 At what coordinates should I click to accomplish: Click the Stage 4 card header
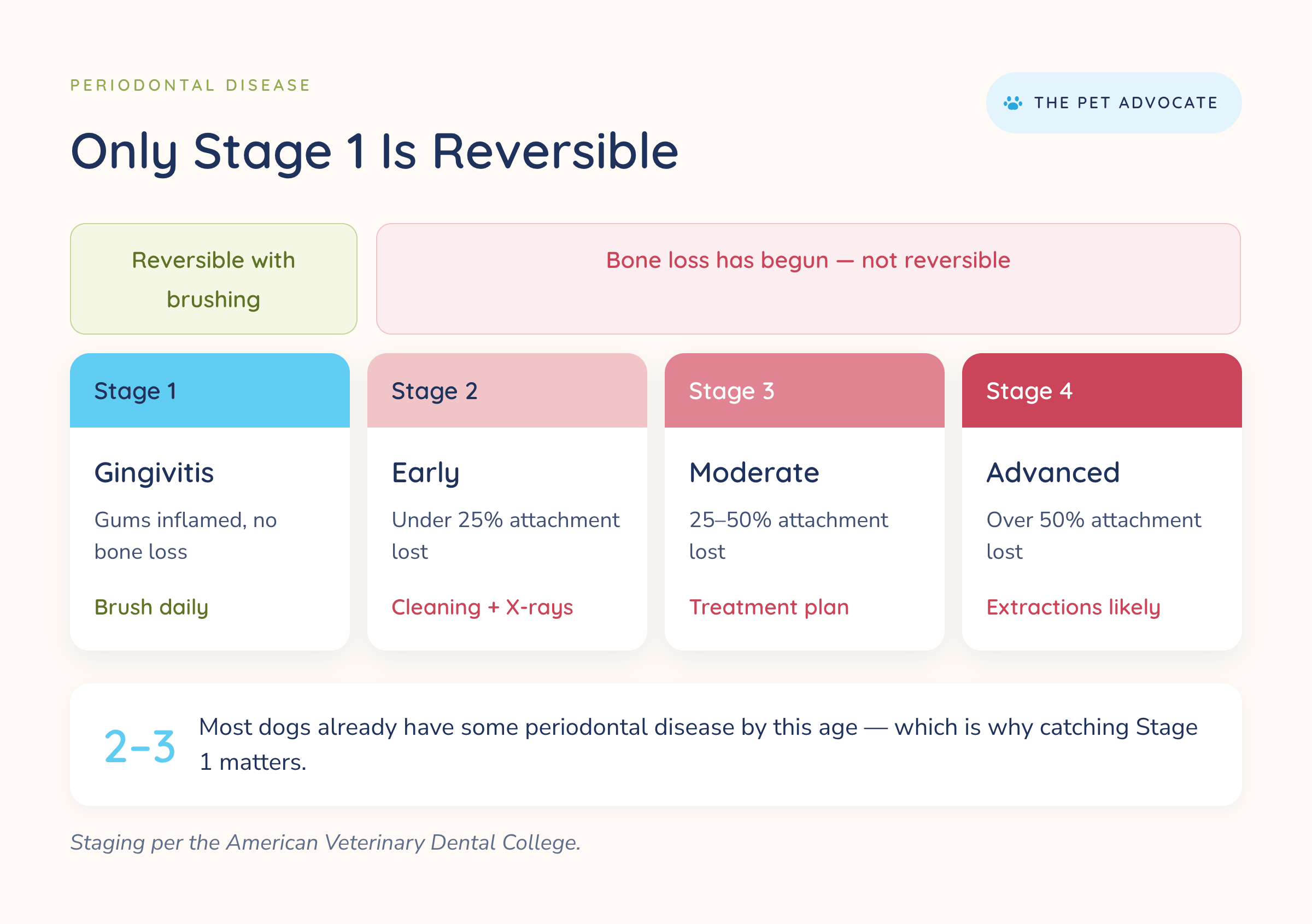1102,390
